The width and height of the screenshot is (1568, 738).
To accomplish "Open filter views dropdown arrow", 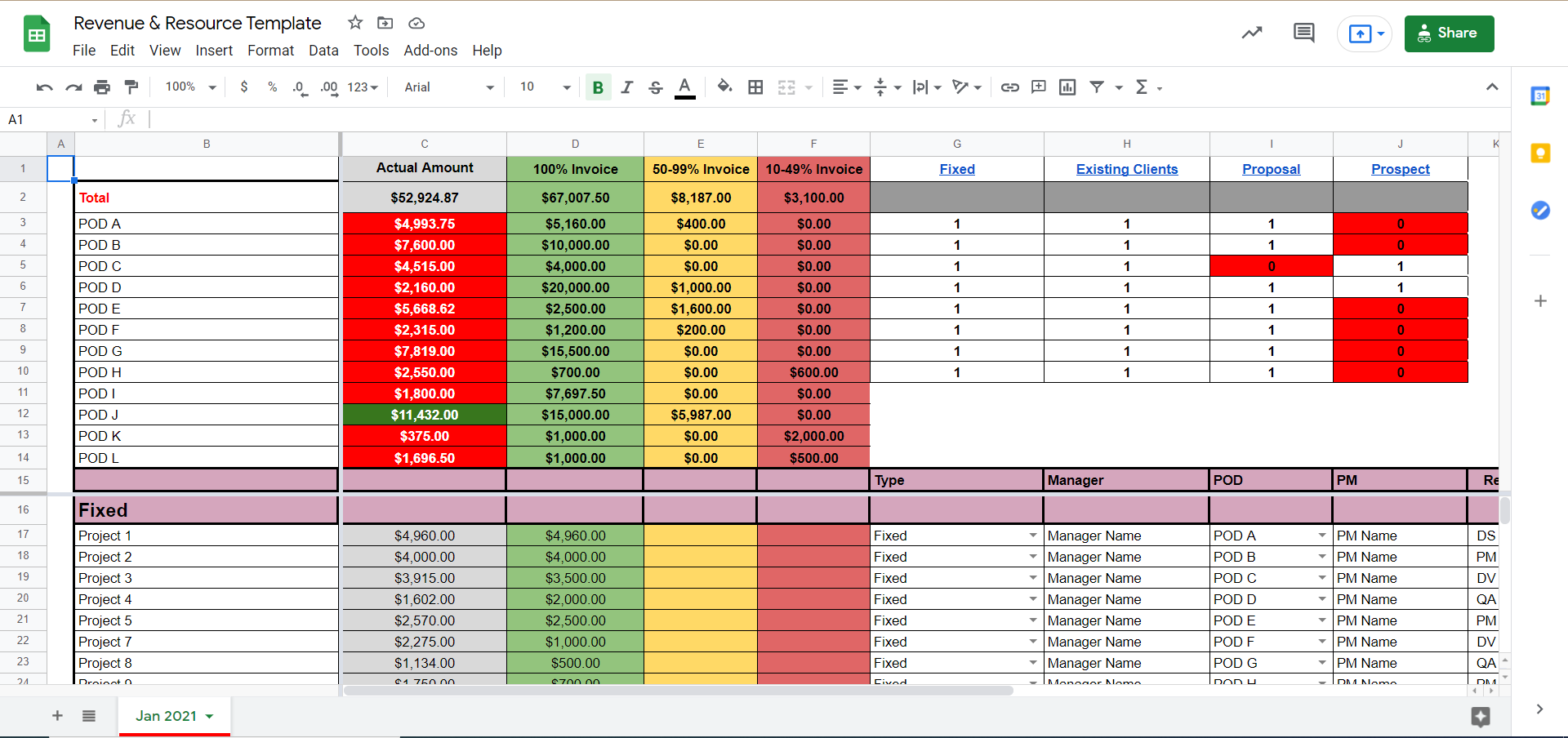I will pos(1119,87).
